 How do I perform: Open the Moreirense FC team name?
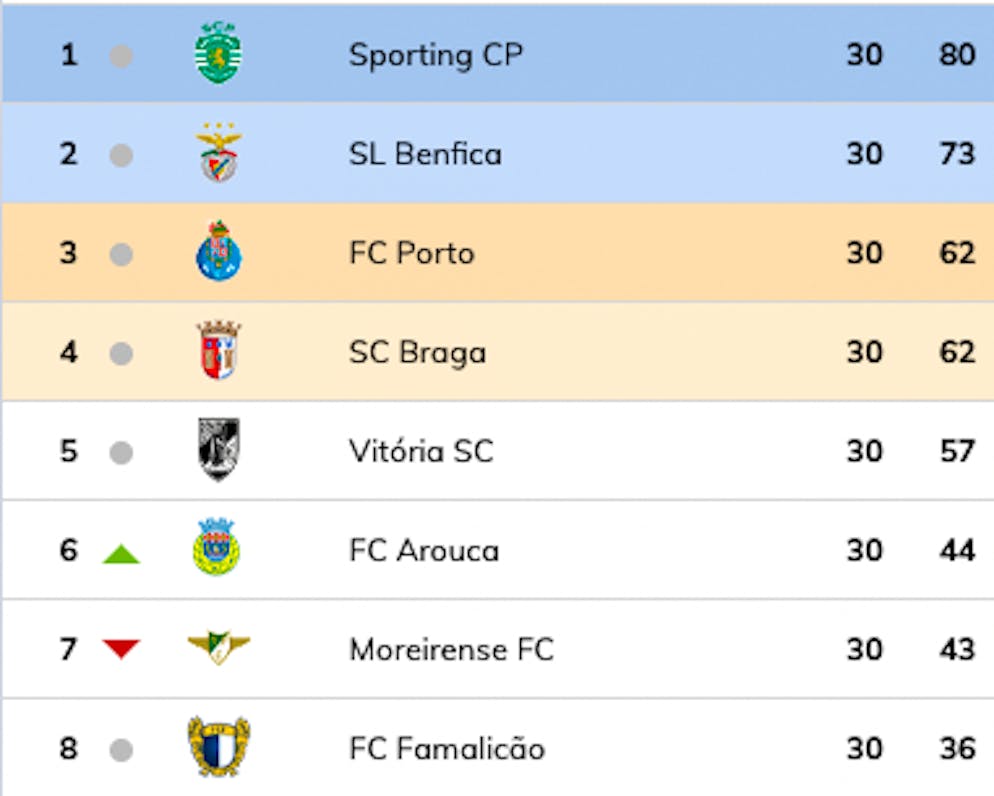click(x=451, y=650)
